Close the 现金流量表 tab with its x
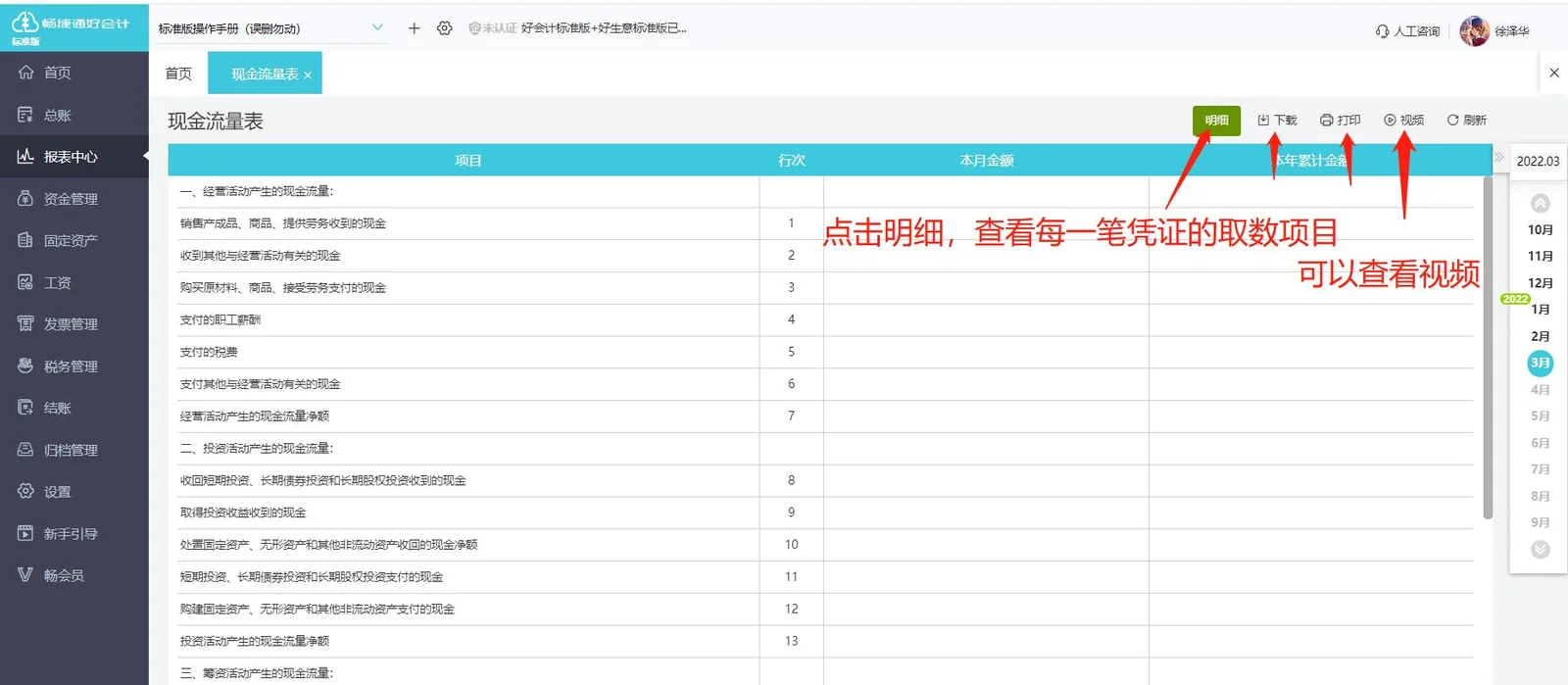 308,75
